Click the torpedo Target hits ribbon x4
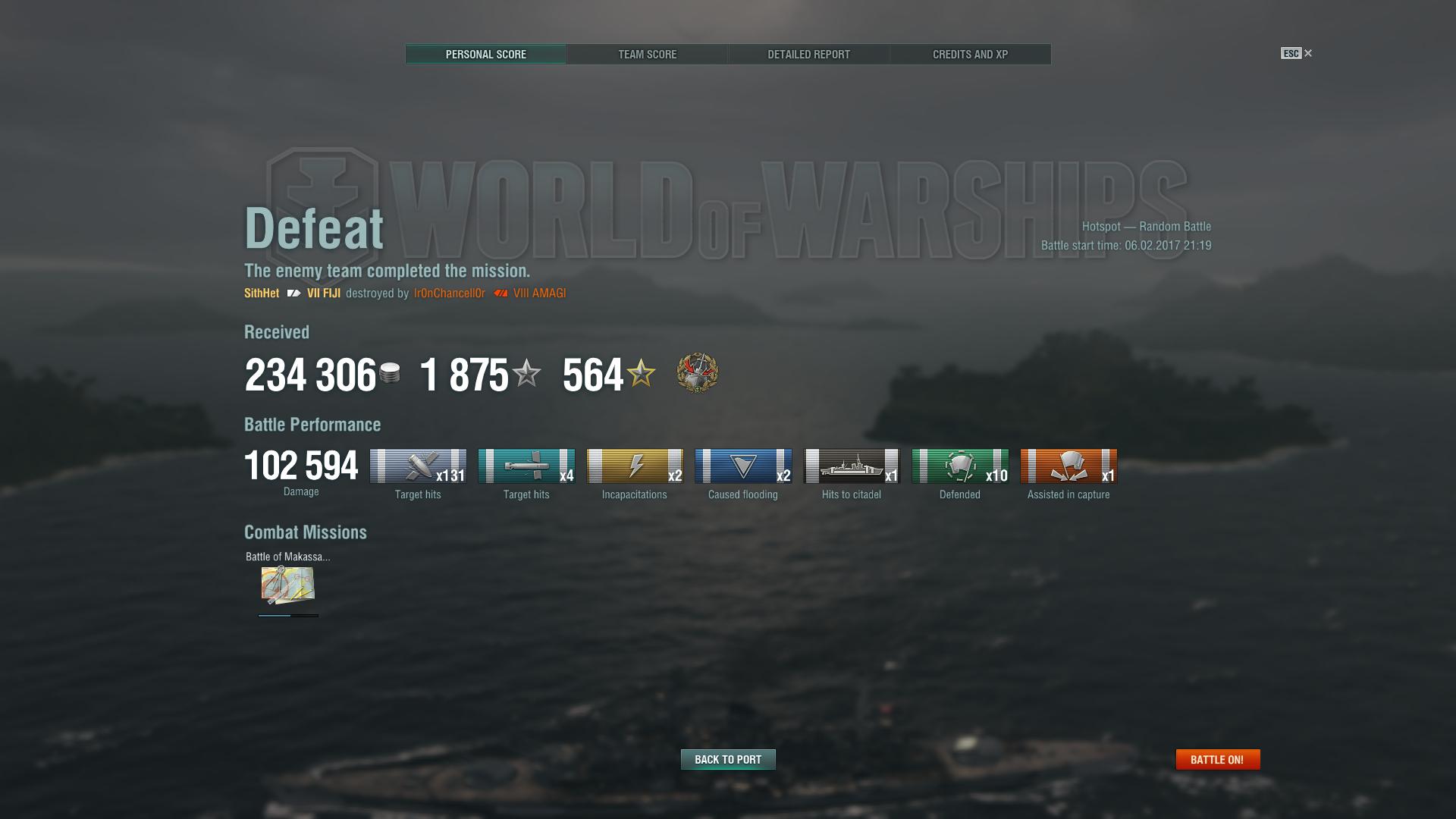The width and height of the screenshot is (1456, 819). tap(526, 466)
